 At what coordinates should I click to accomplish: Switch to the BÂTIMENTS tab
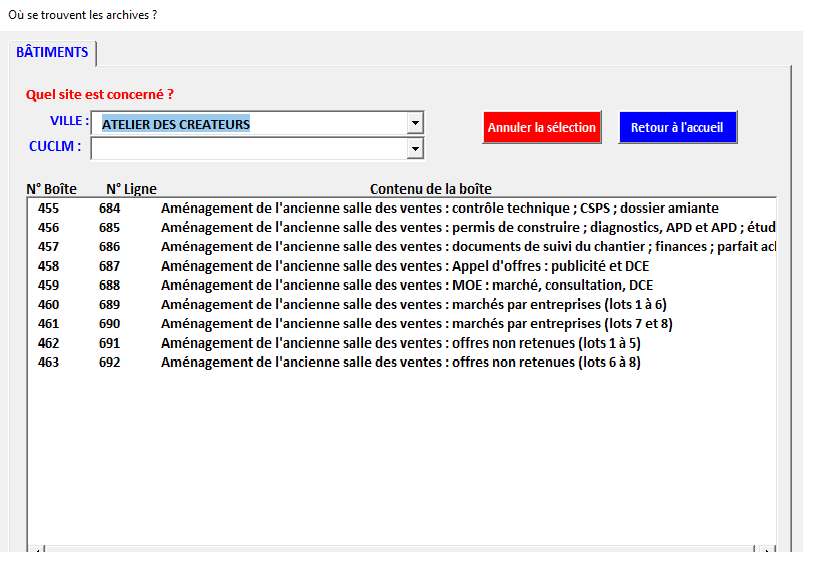coord(52,52)
